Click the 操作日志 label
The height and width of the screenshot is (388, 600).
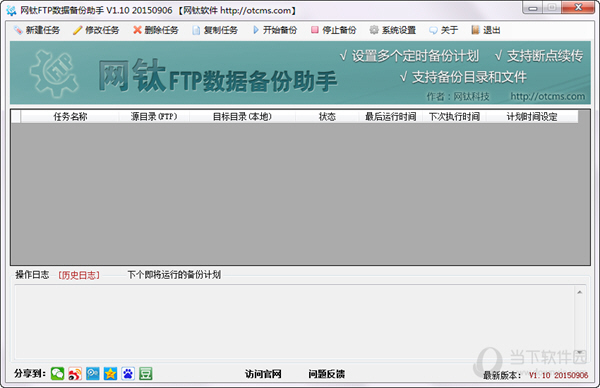(x=32, y=275)
